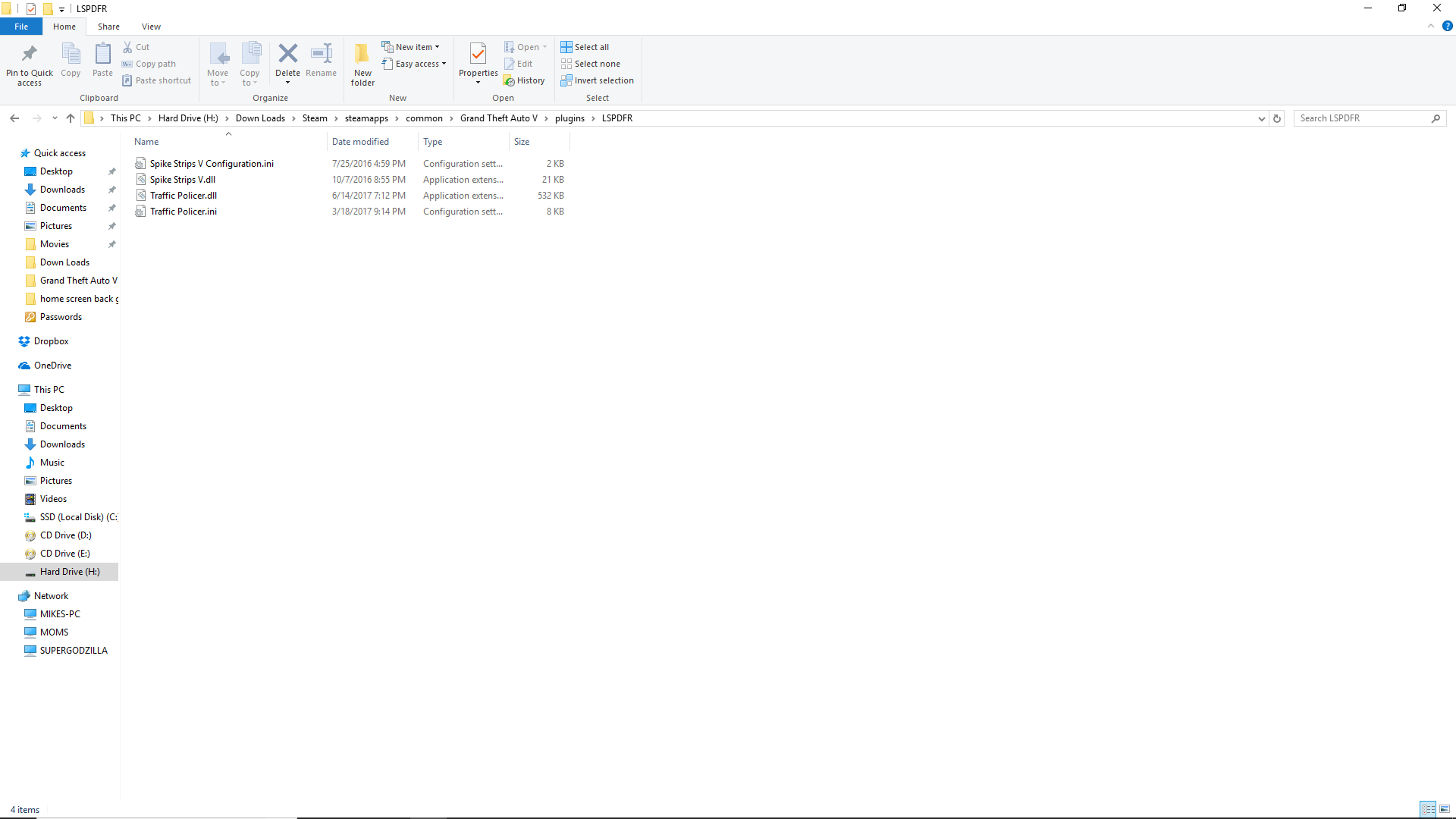Viewport: 1456px width, 819px height.
Task: Open the New item dropdown
Action: [410, 47]
